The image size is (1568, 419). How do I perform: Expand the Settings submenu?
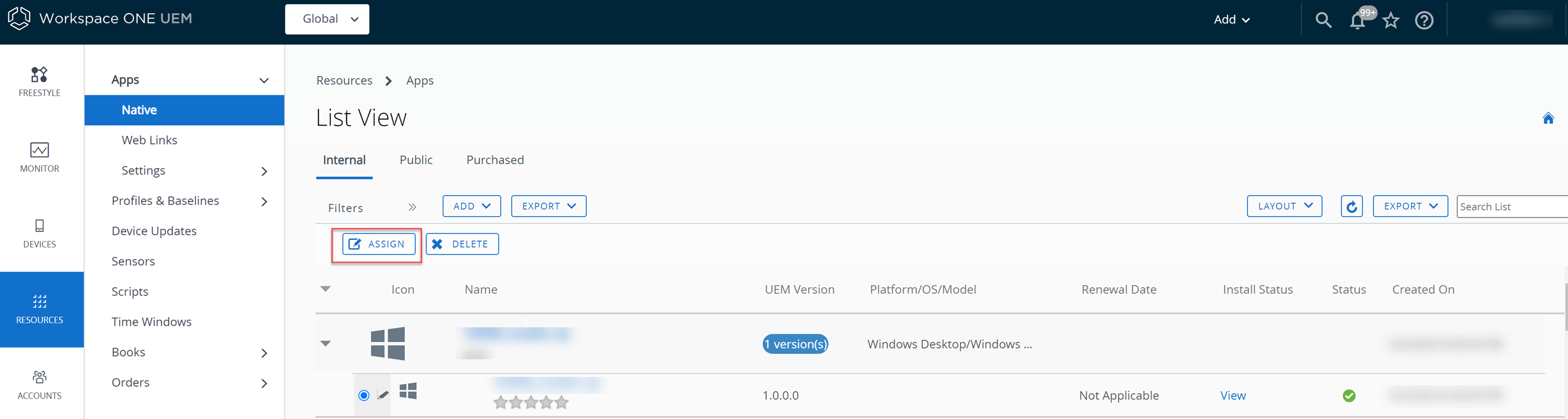click(x=264, y=171)
